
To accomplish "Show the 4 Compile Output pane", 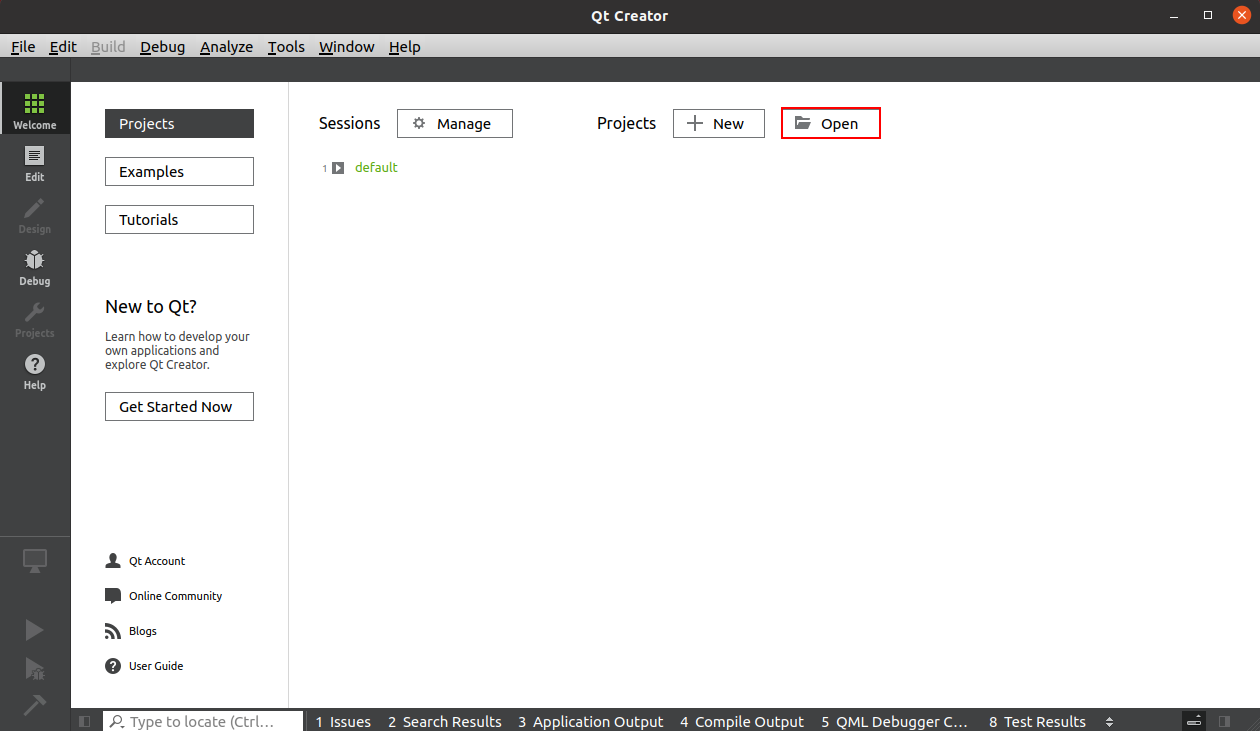I will click(x=742, y=721).
